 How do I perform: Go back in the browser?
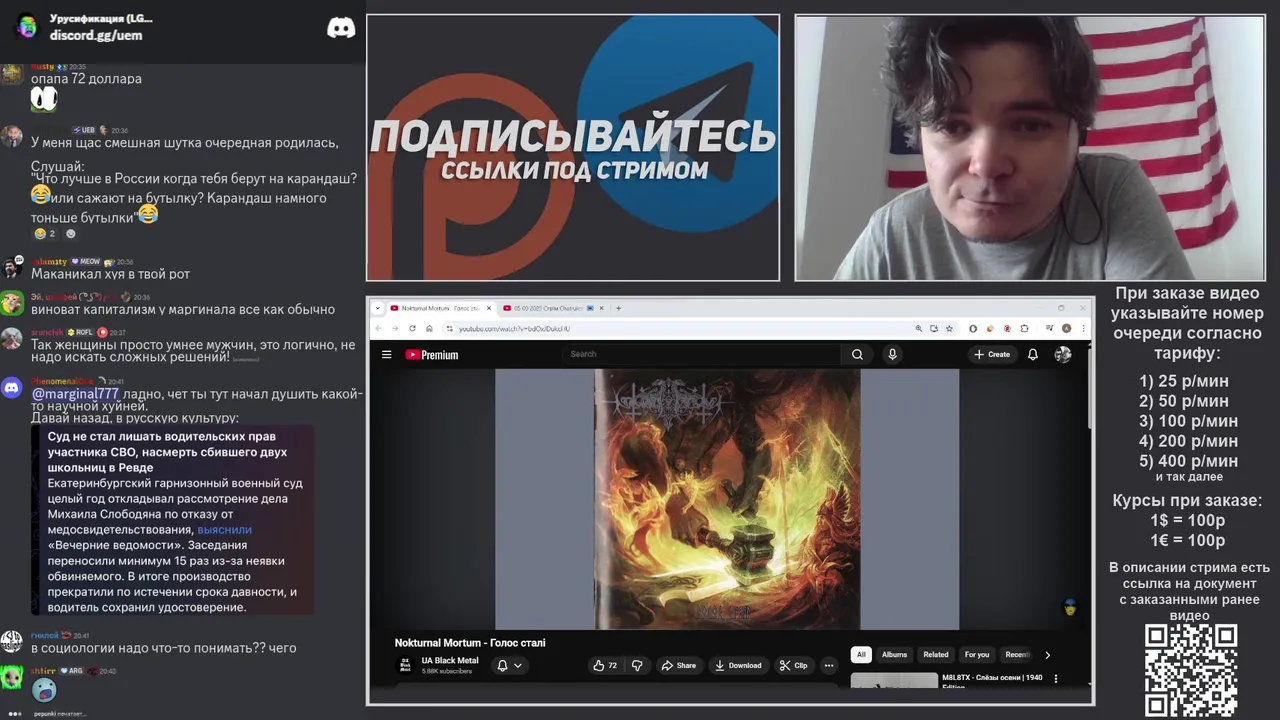coord(379,328)
